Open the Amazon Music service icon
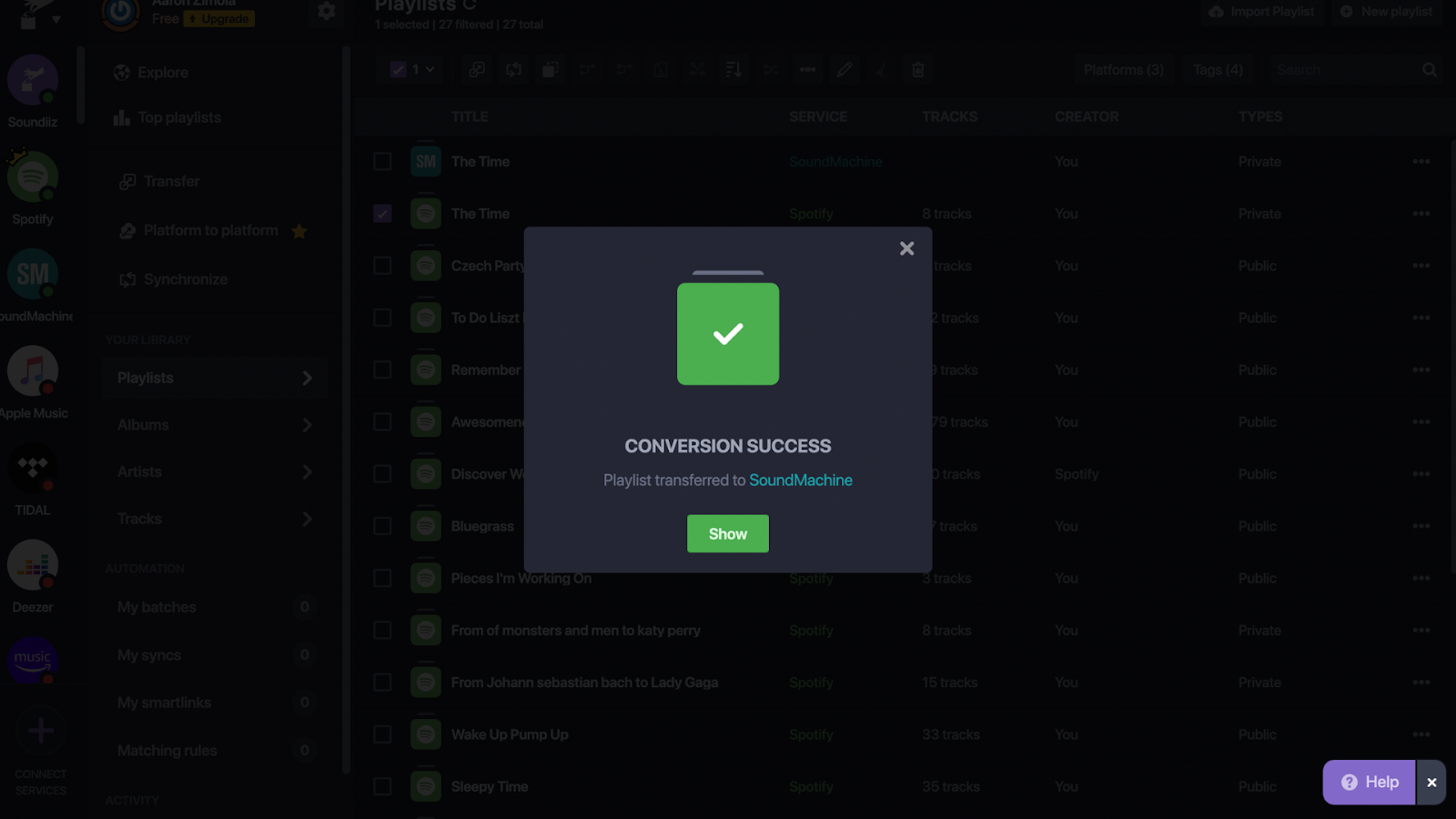The height and width of the screenshot is (819, 1456). click(33, 661)
